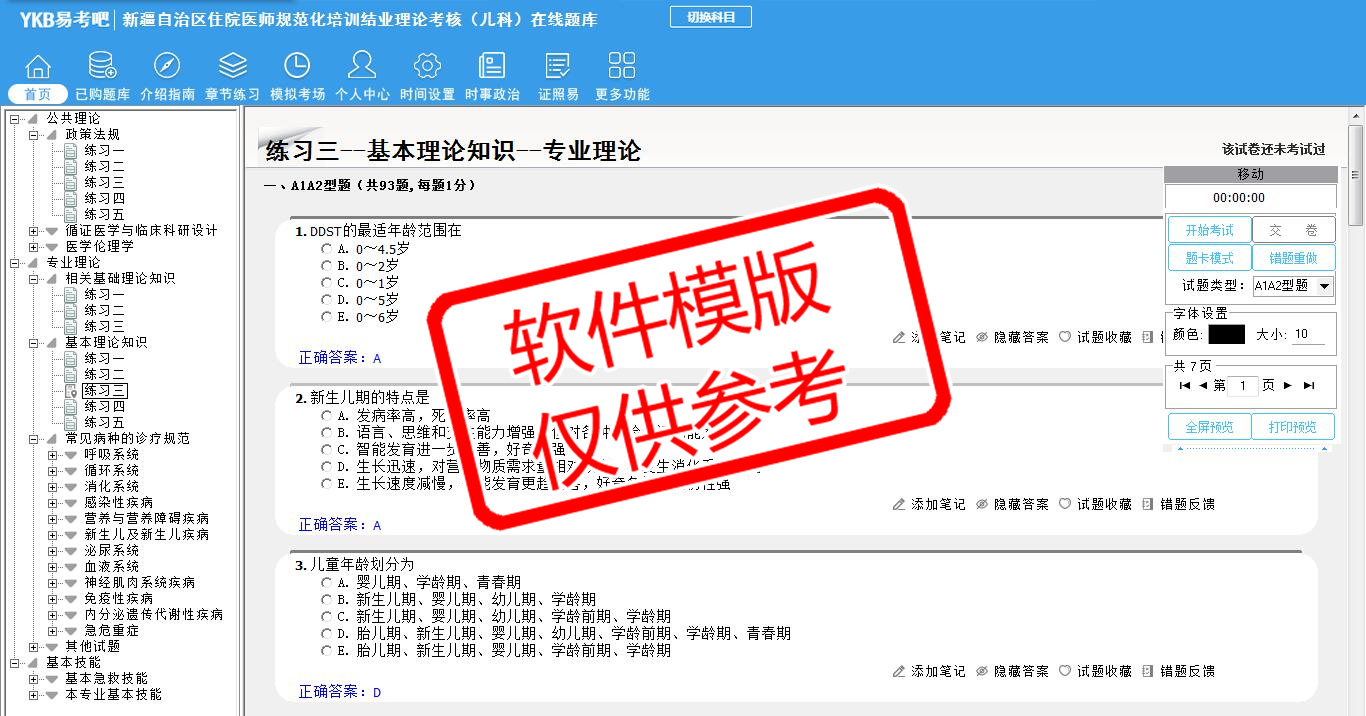Select option D for question 3 儿童年龄划分

click(327, 633)
